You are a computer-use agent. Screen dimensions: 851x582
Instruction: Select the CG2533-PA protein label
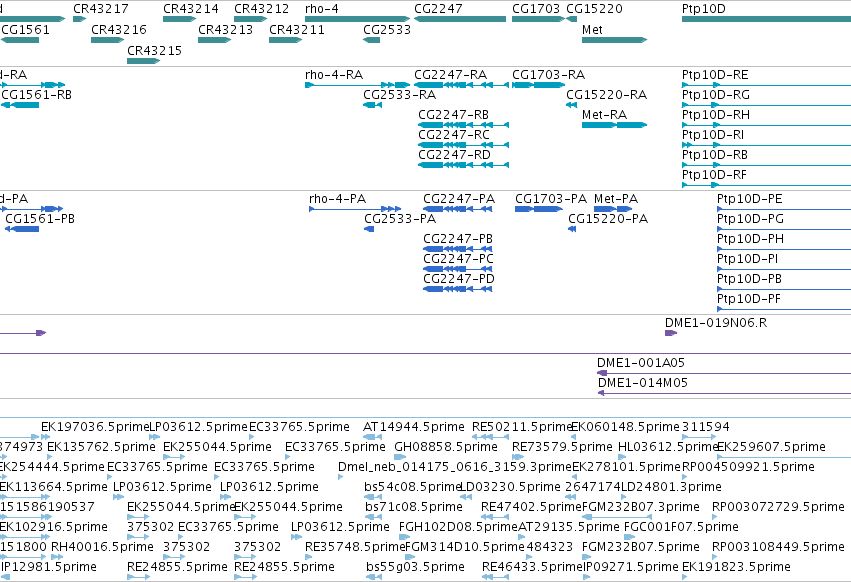click(x=400, y=219)
